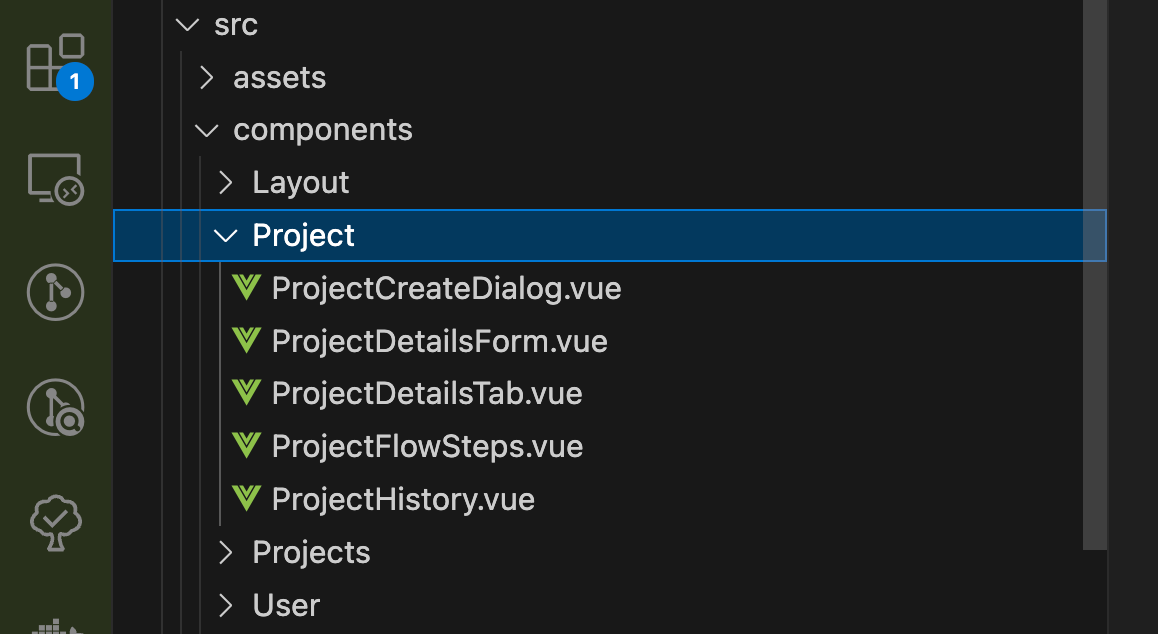Expand the assets folder
Viewport: 1158px width, 634px height.
pyautogui.click(x=207, y=78)
